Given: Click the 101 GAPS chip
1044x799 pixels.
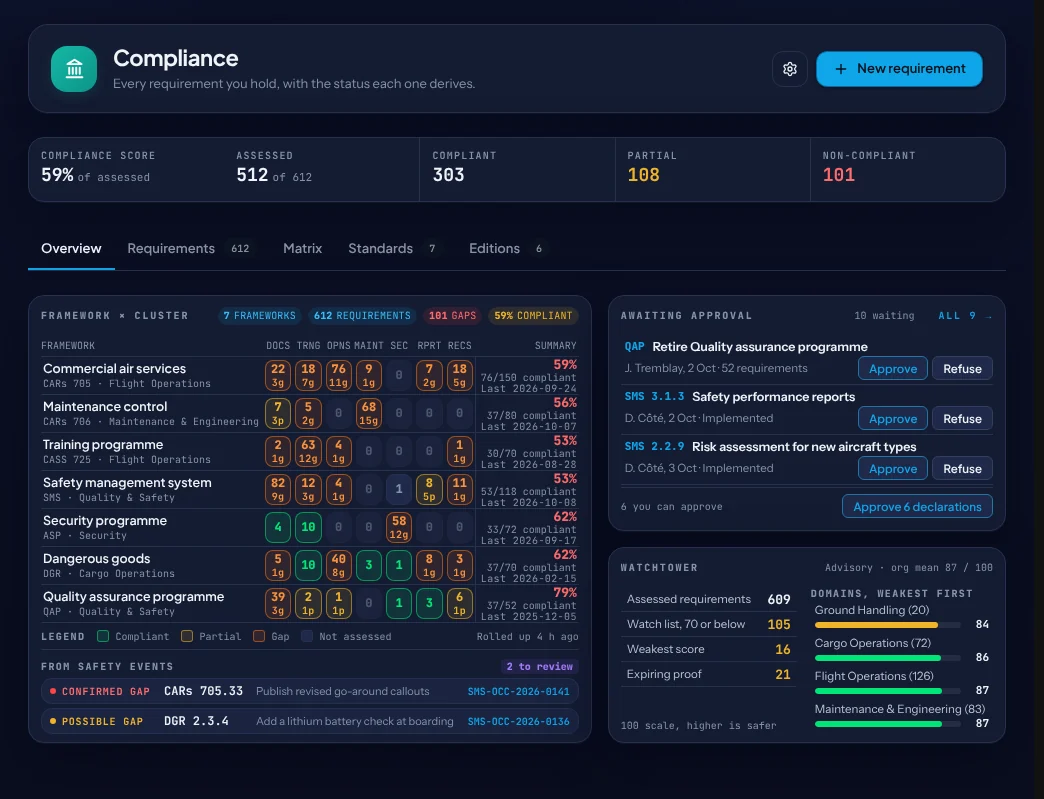Looking at the screenshot, I should [452, 316].
